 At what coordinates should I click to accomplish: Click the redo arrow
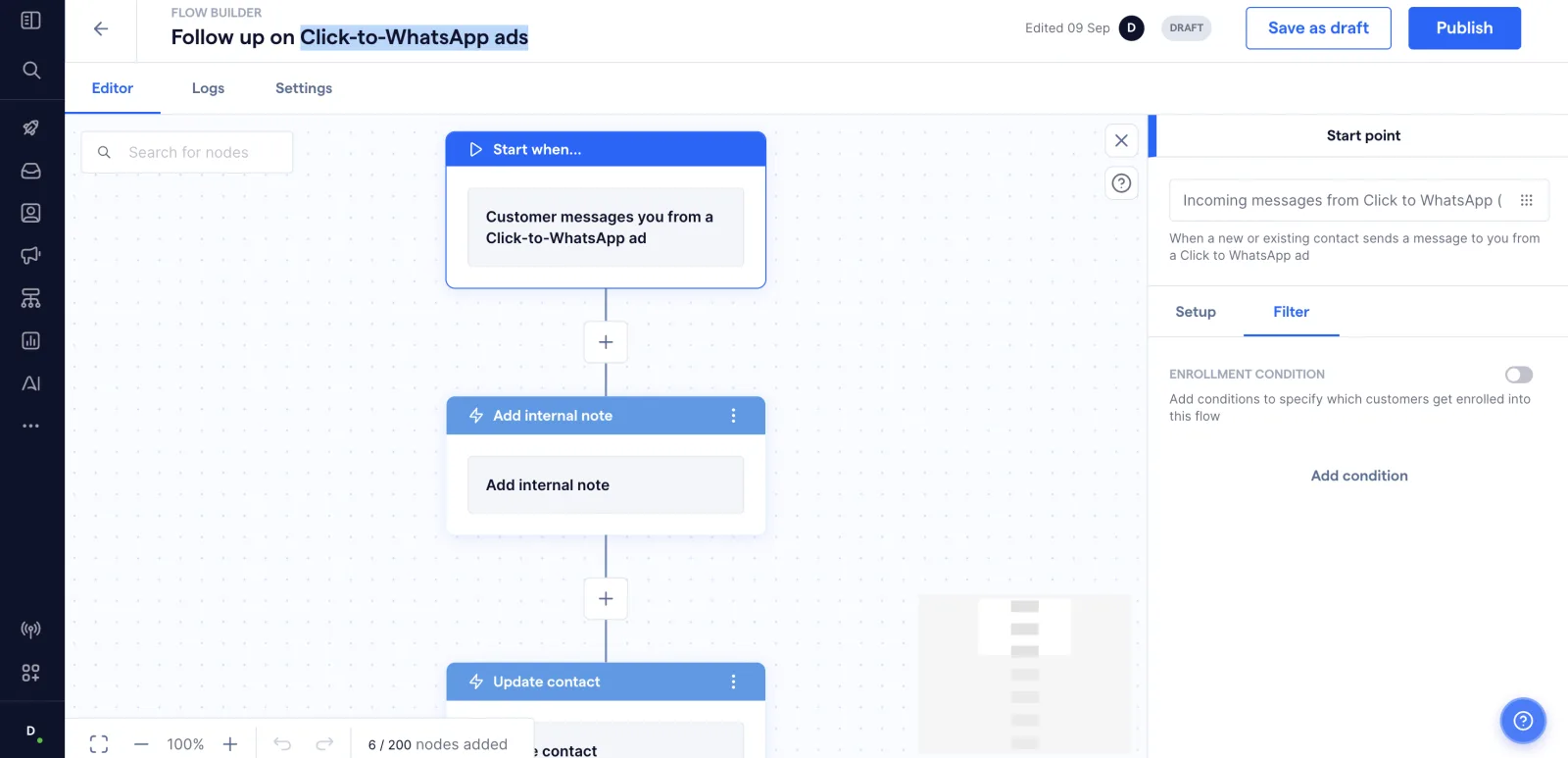[324, 744]
